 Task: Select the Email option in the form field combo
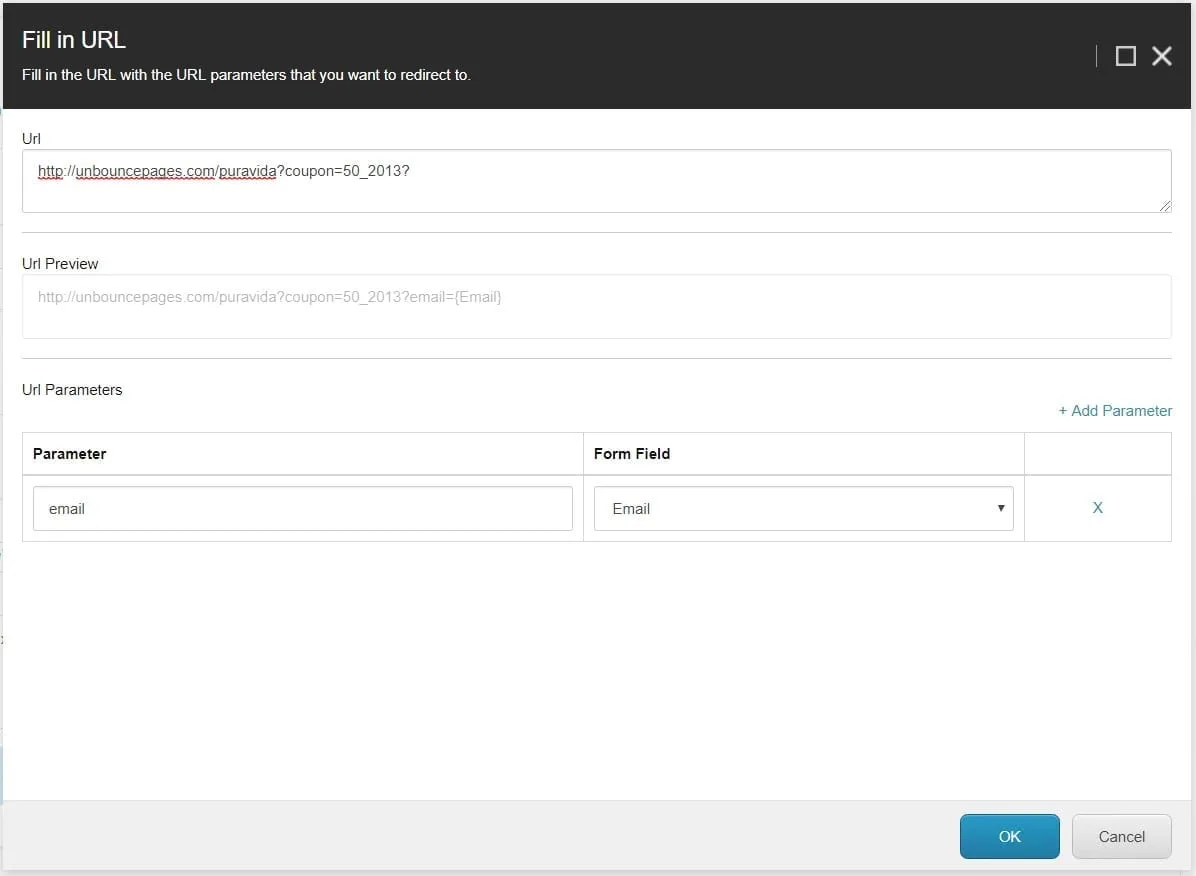pyautogui.click(x=800, y=508)
